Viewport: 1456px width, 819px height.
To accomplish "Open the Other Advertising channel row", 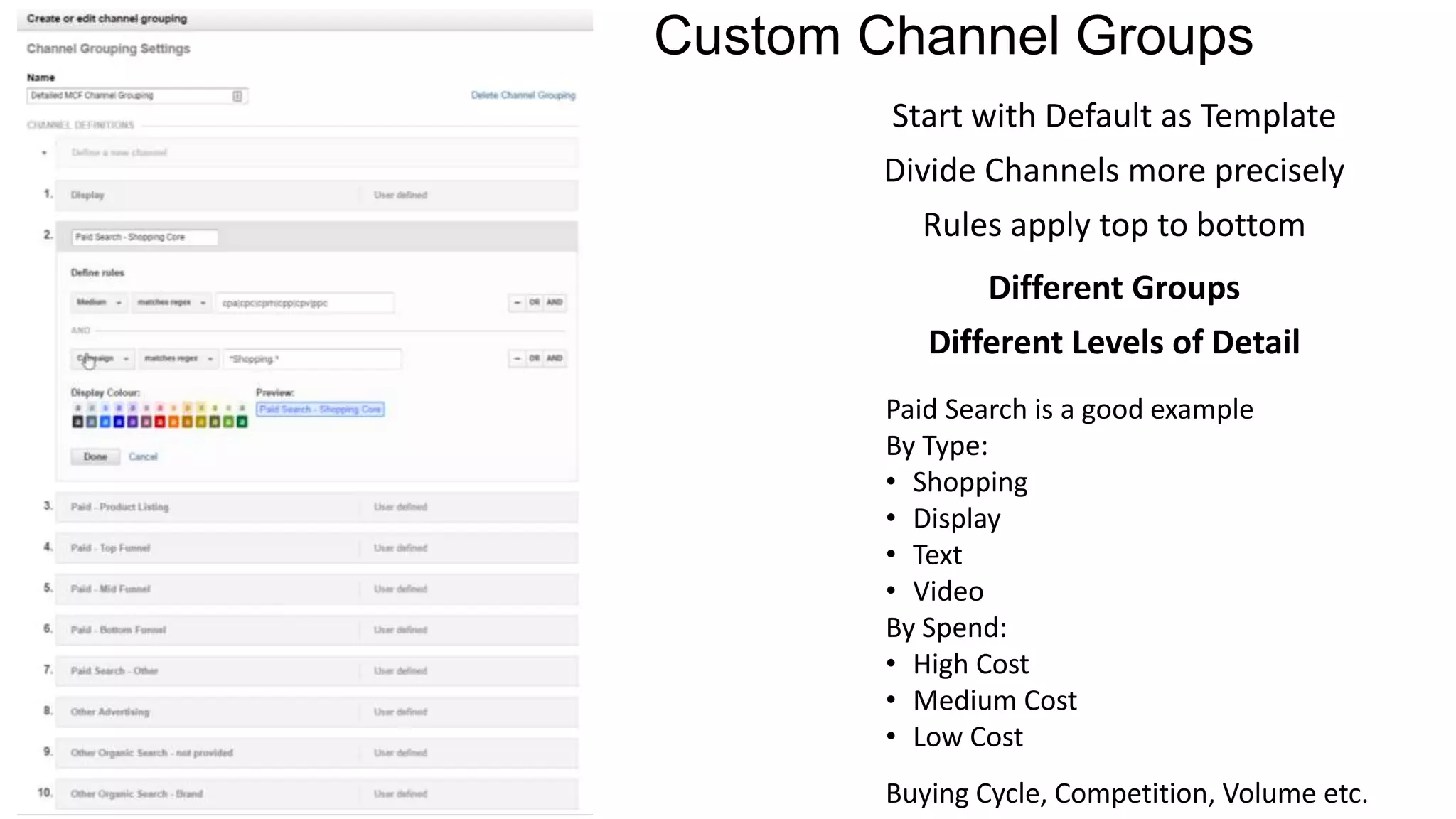I will pyautogui.click(x=317, y=712).
